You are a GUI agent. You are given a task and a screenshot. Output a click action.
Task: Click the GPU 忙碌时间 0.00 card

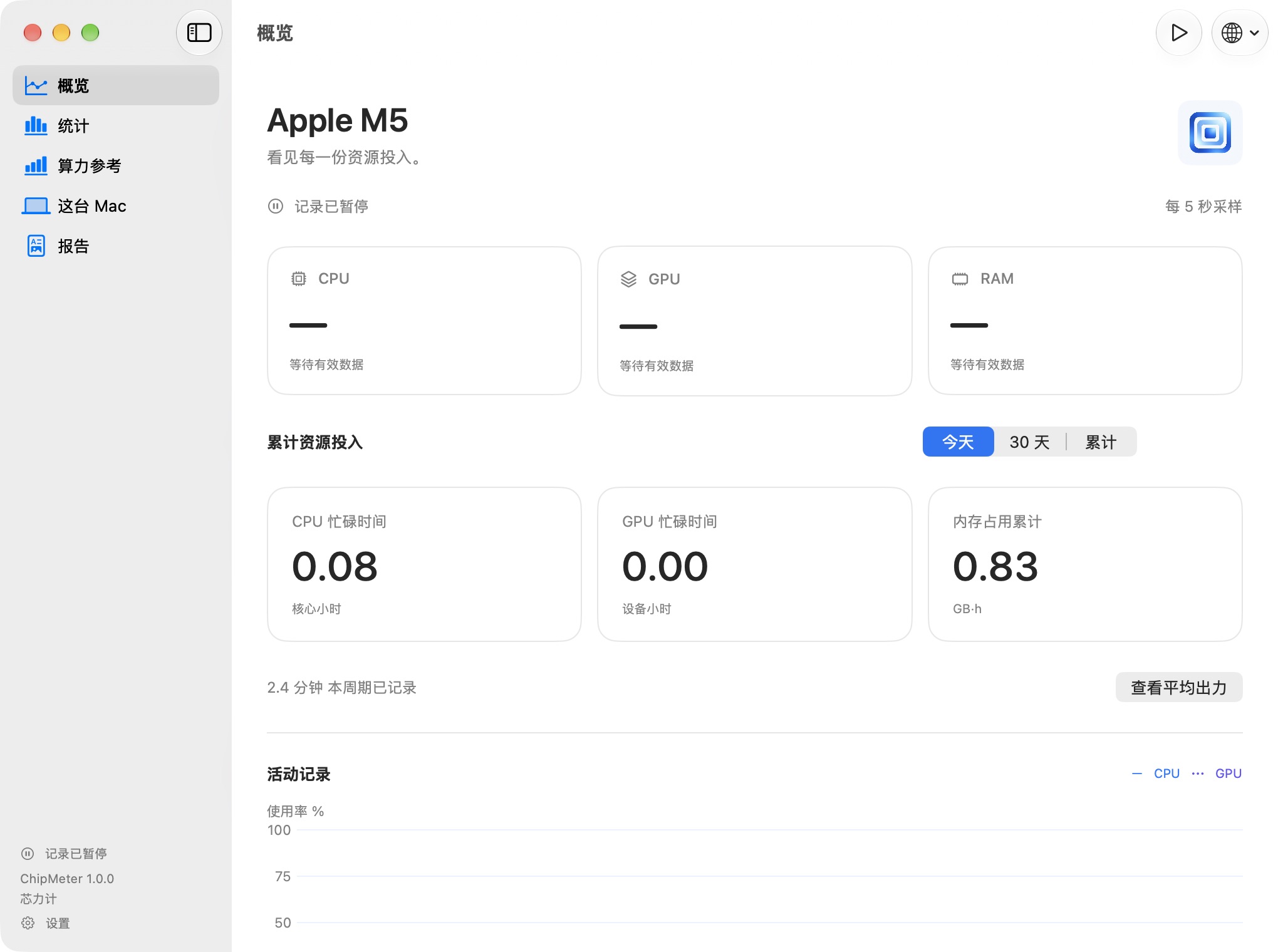[x=754, y=564]
